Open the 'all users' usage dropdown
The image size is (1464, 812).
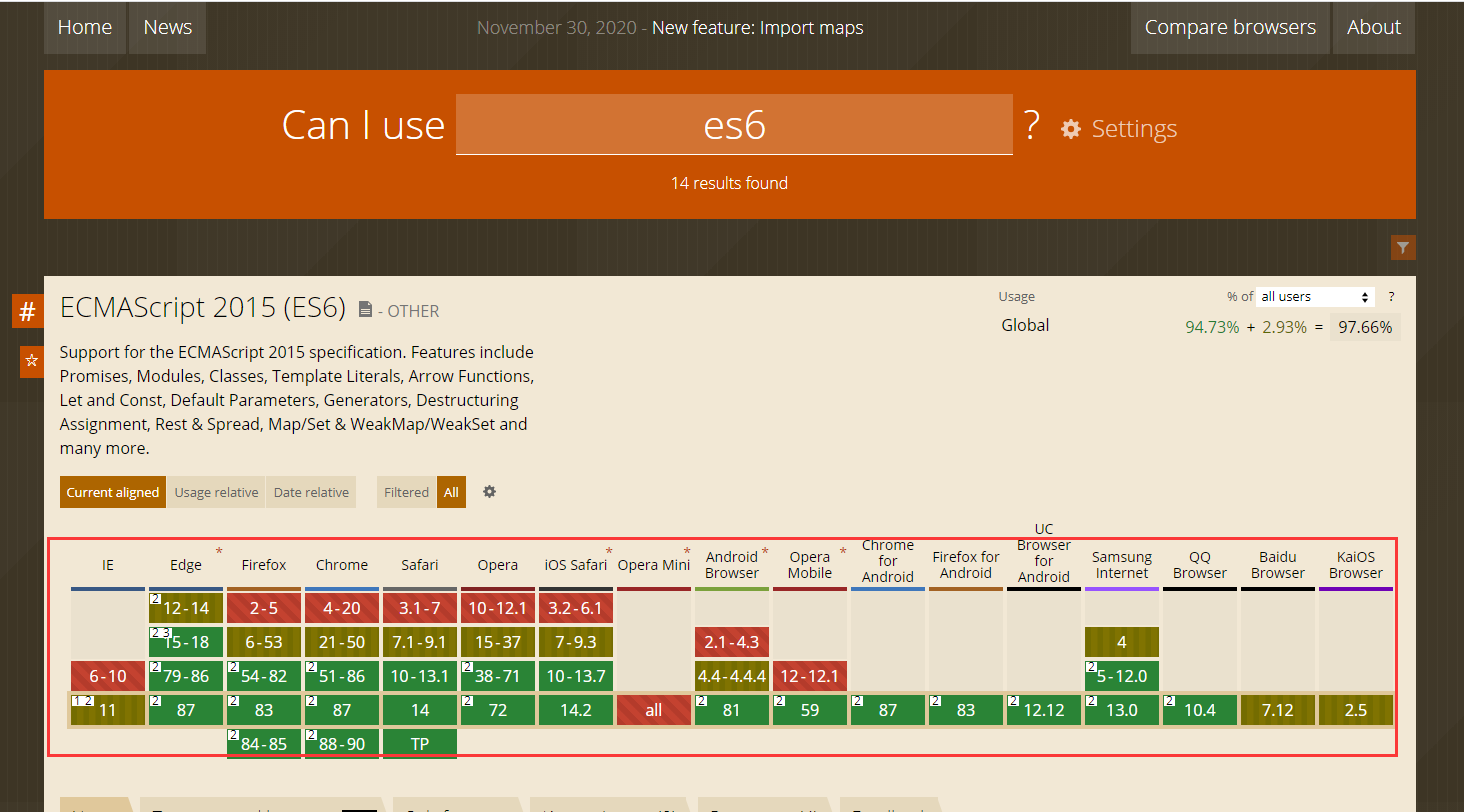point(1315,297)
